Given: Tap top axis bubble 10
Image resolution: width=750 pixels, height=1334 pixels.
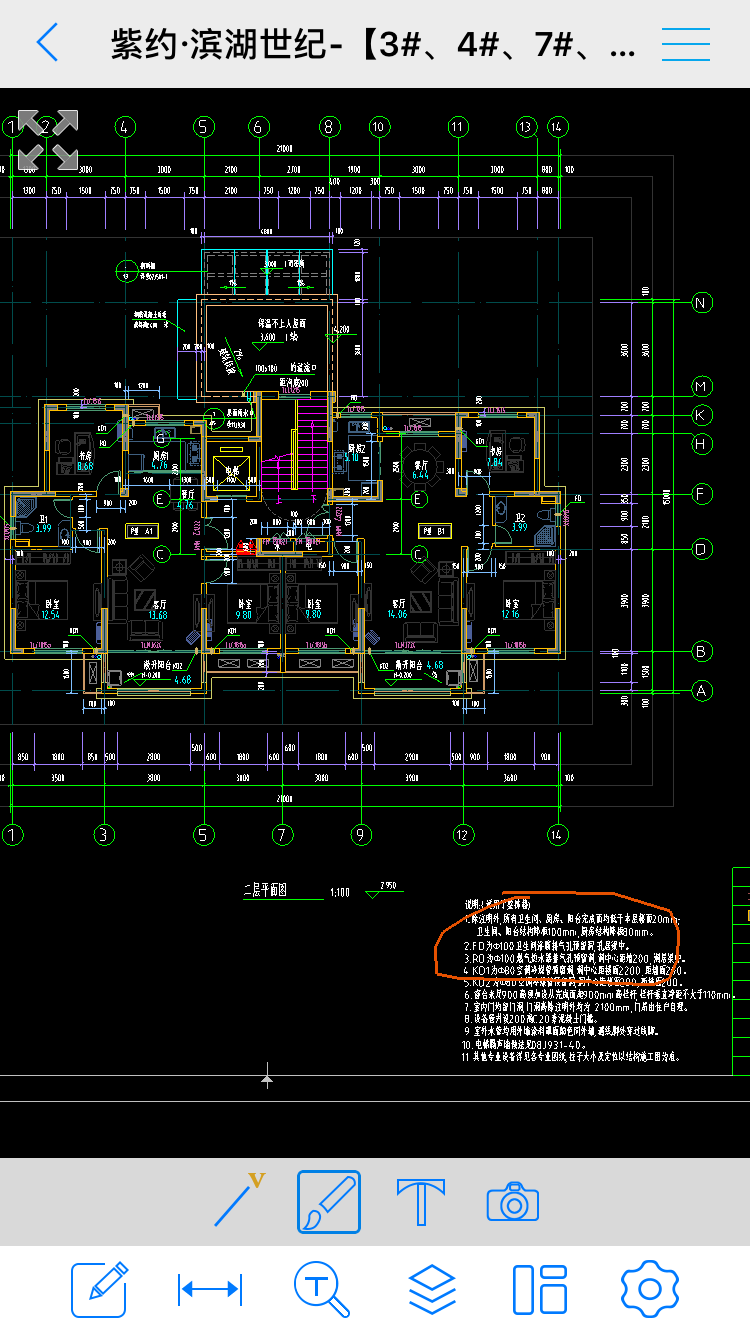Looking at the screenshot, I should (x=378, y=127).
